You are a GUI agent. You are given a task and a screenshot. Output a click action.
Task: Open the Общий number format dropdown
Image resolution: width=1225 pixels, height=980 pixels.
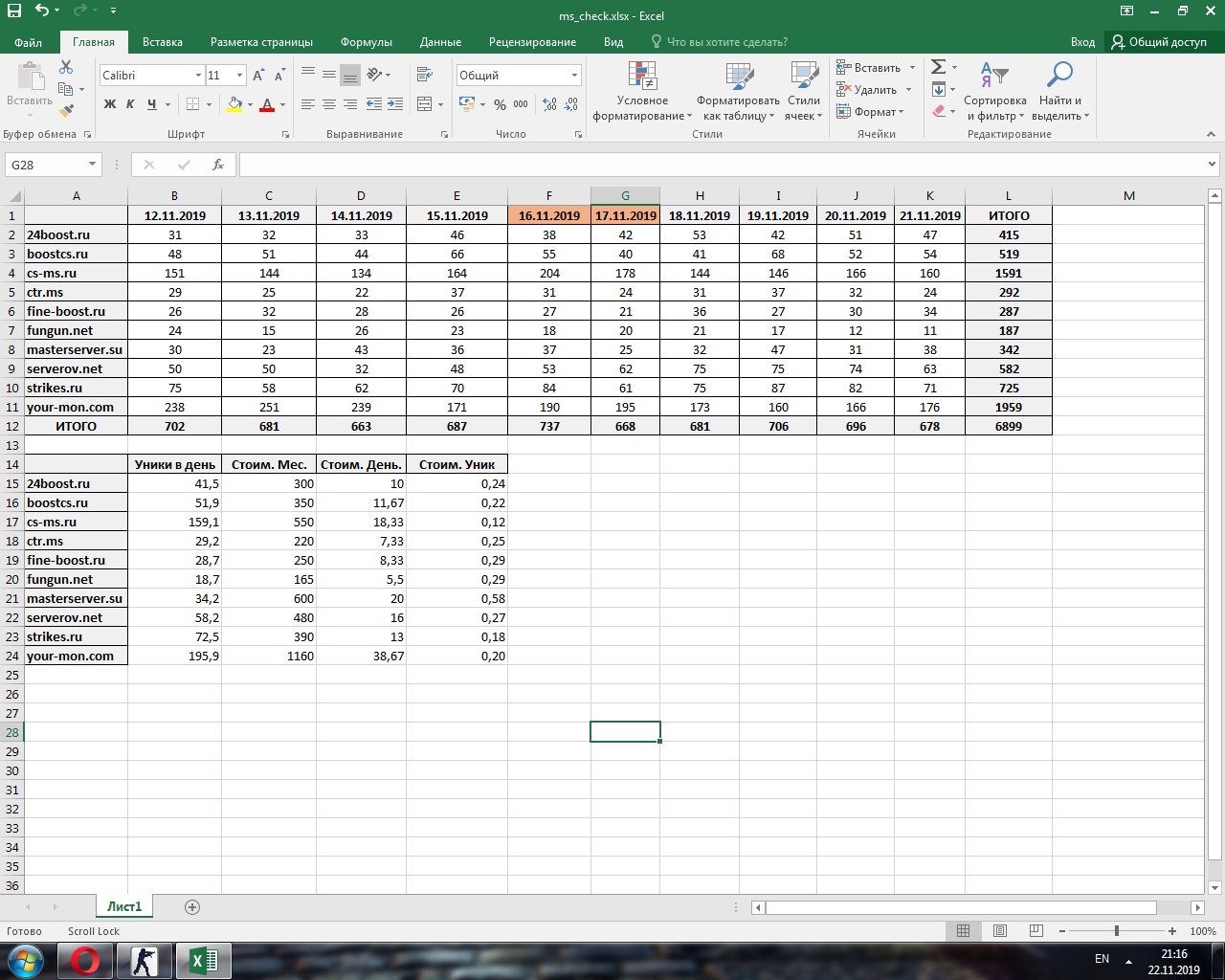click(575, 76)
